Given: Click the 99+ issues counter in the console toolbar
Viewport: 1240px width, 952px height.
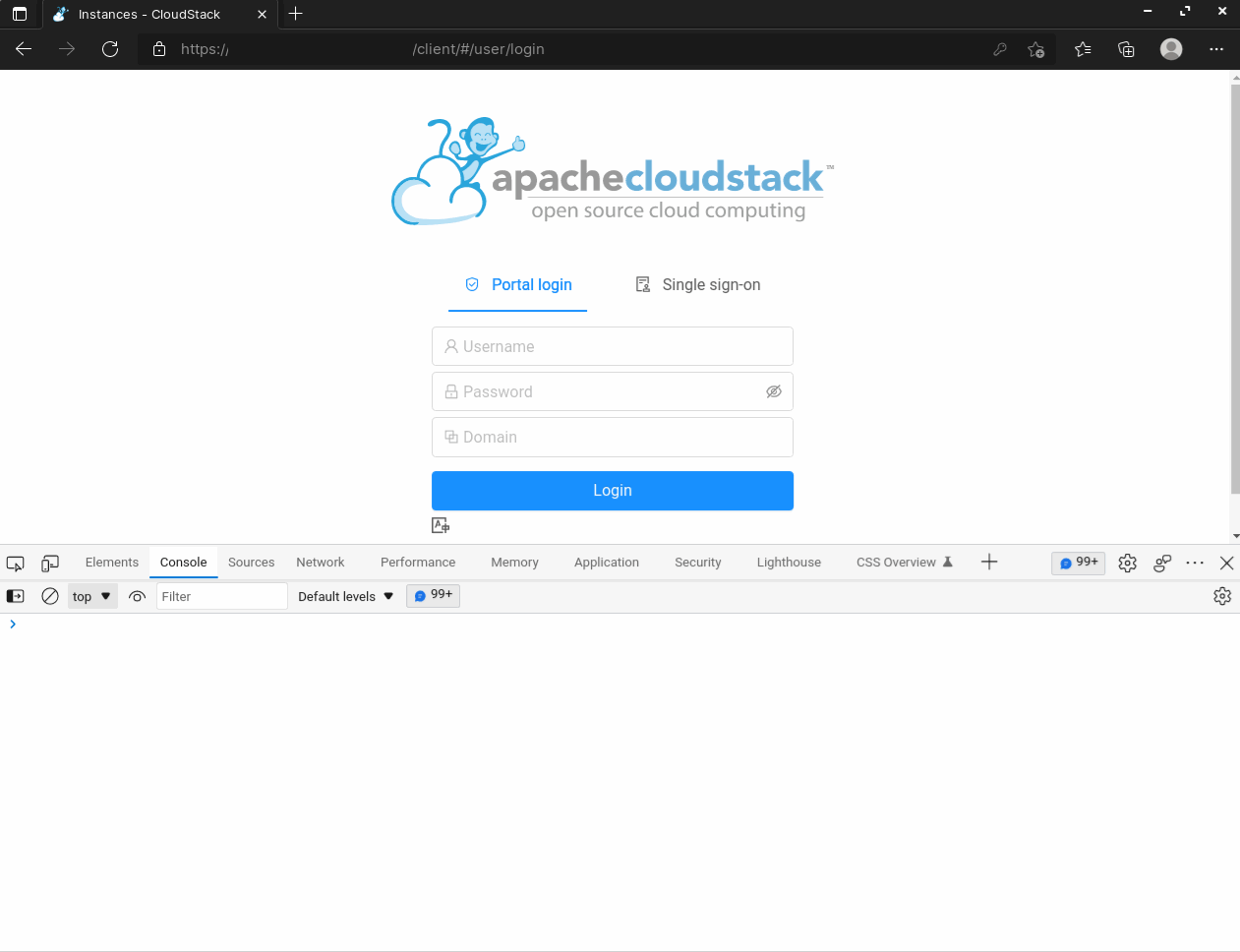Looking at the screenshot, I should click(x=433, y=595).
